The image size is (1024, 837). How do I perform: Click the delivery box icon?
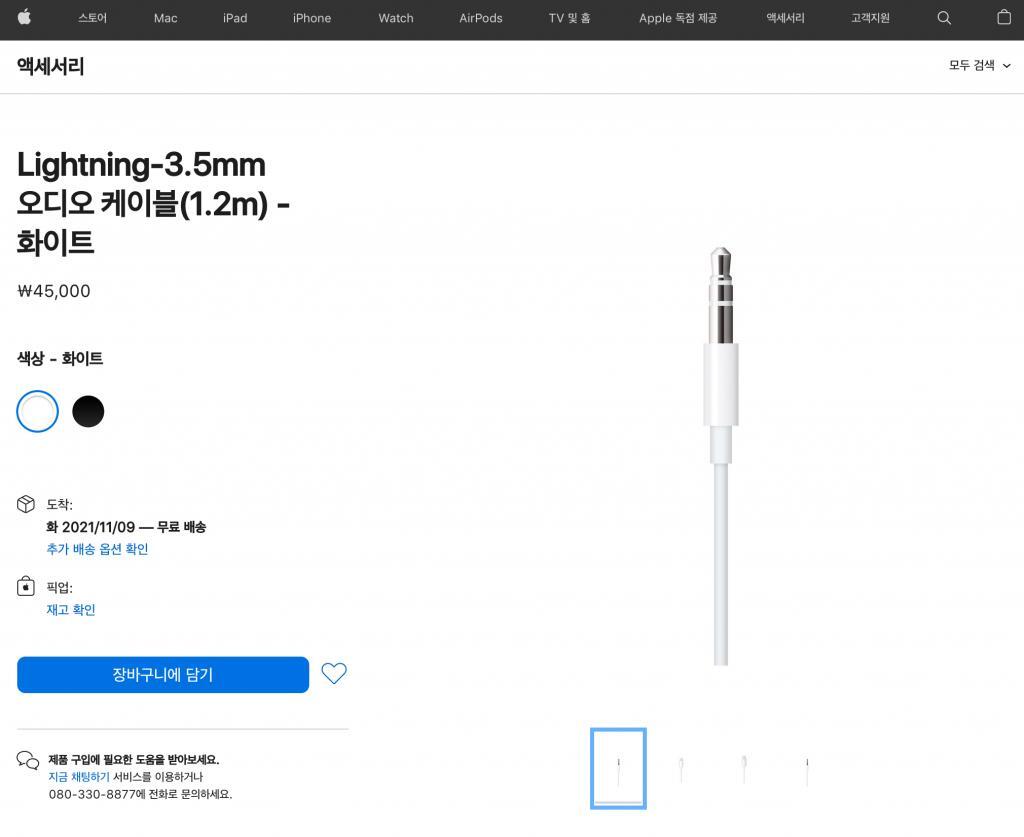pos(25,504)
